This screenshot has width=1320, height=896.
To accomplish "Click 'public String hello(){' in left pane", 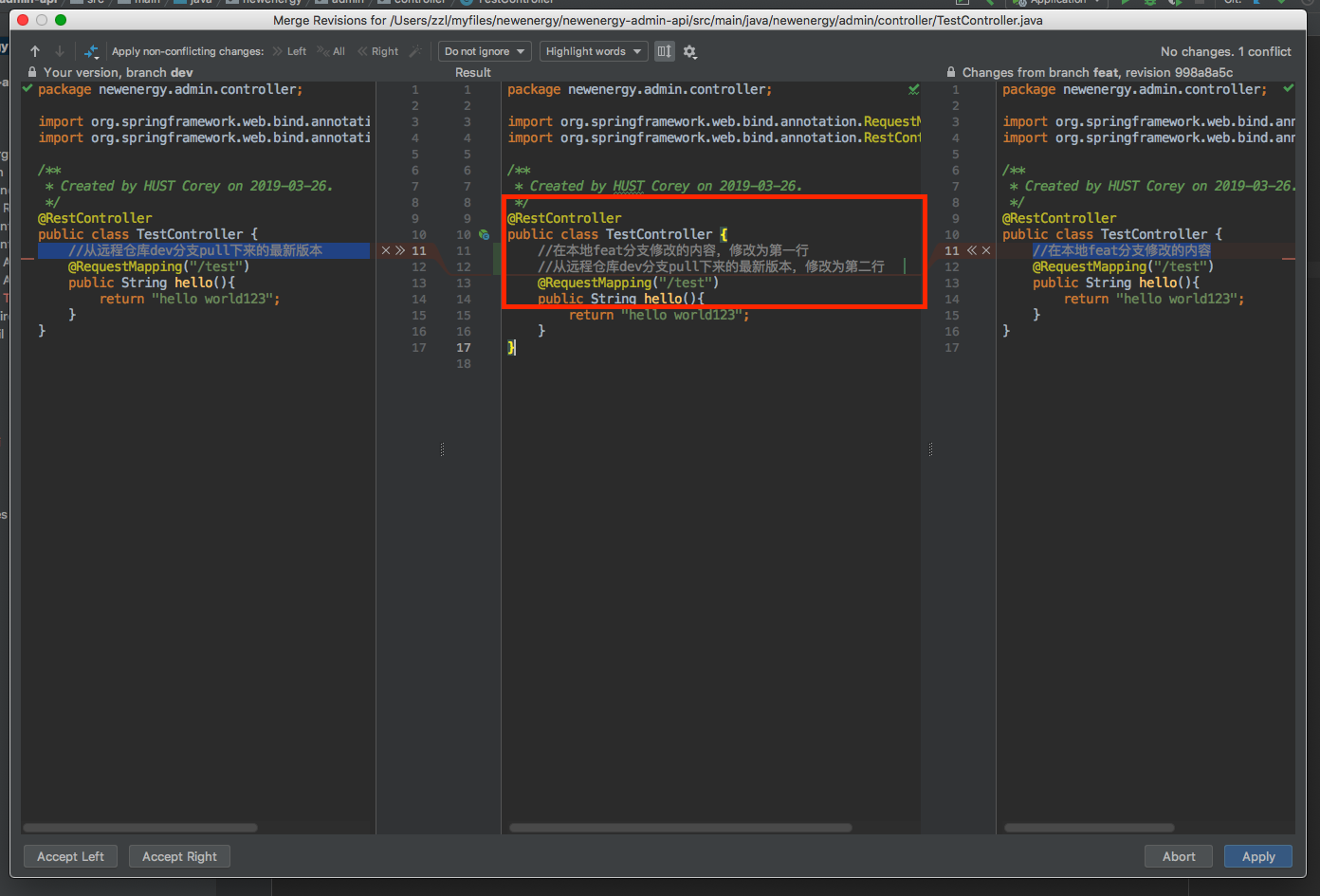I will 152,283.
